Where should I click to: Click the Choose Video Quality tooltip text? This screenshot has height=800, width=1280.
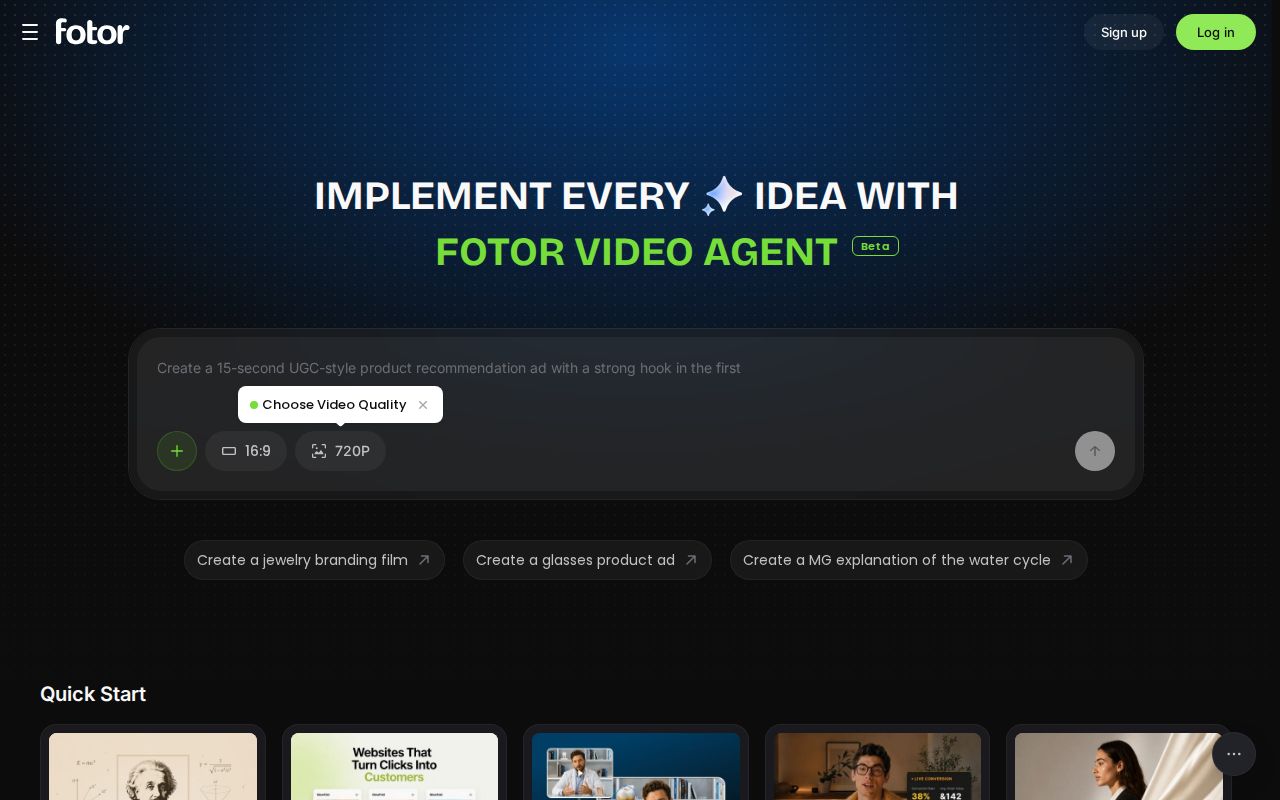pos(334,405)
